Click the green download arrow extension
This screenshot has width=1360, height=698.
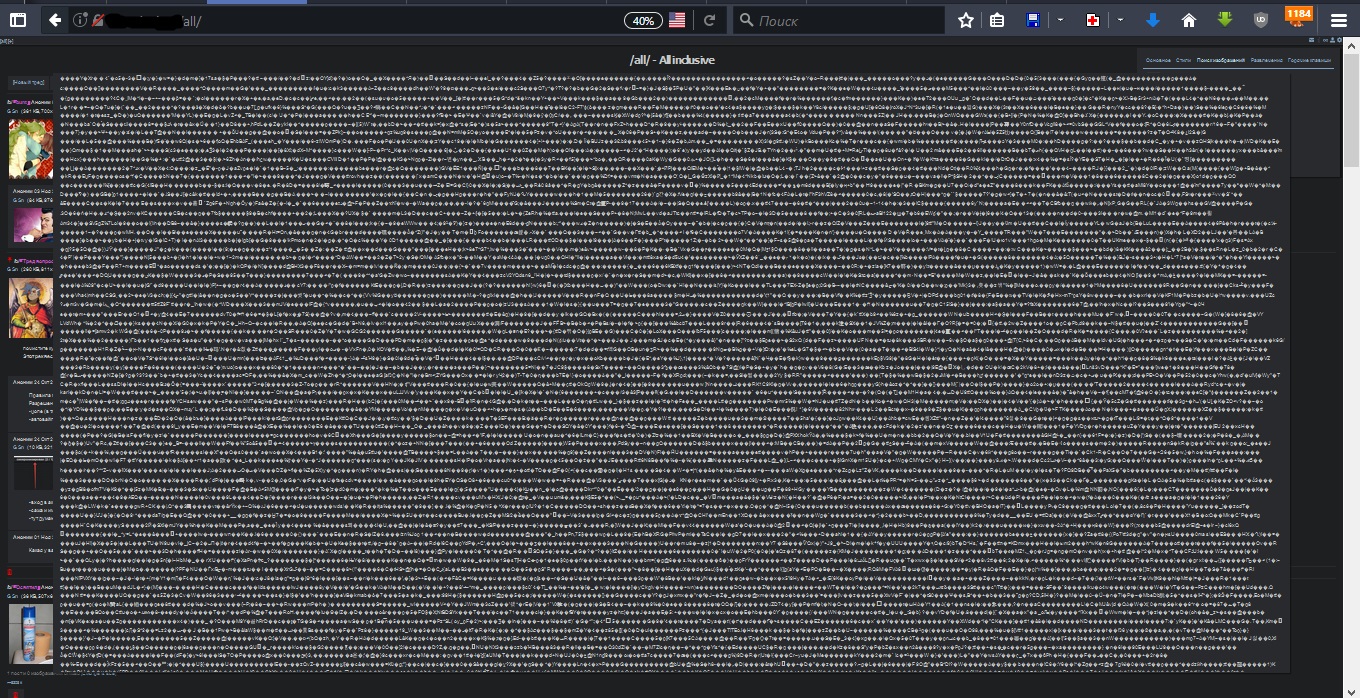[1225, 20]
